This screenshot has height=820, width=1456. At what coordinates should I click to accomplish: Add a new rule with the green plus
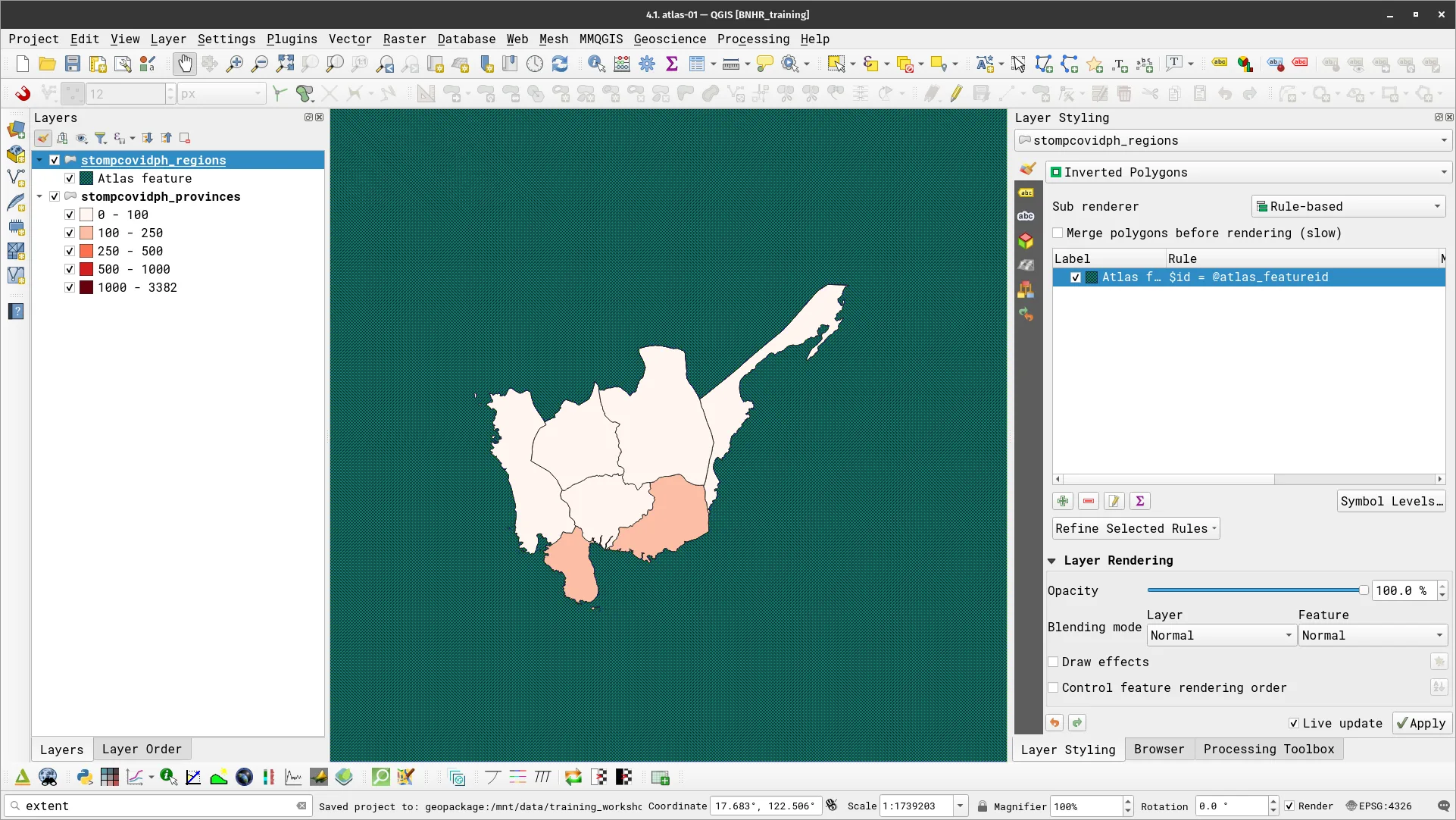[1062, 501]
